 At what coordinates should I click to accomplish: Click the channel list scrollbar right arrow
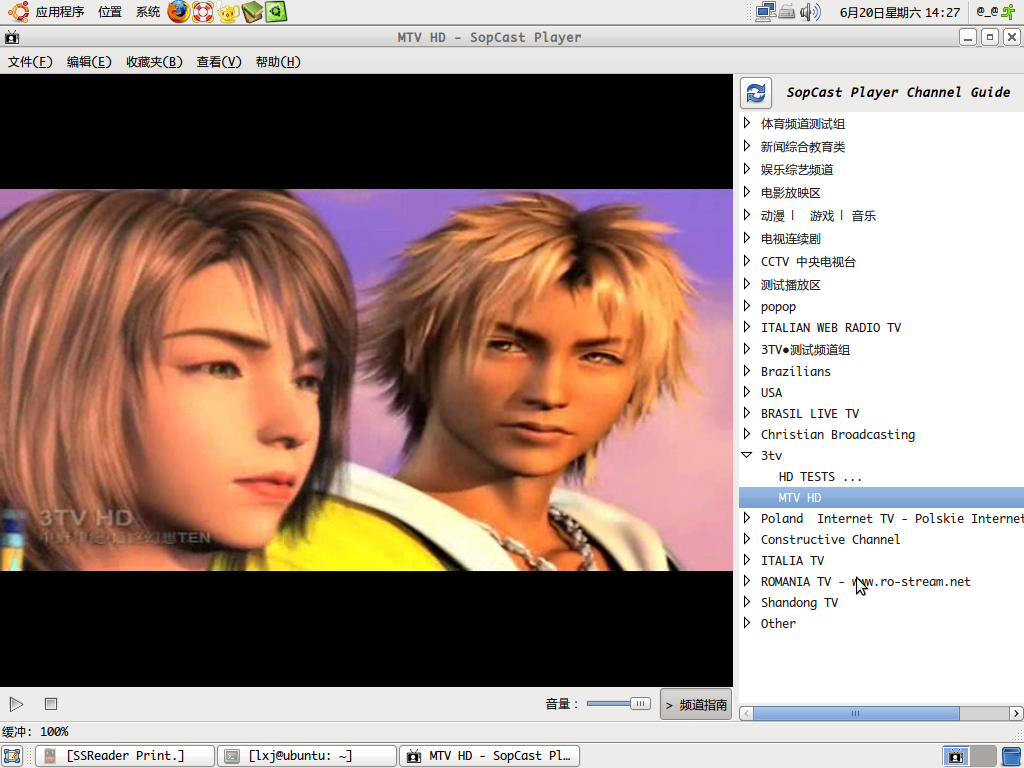click(x=1016, y=713)
